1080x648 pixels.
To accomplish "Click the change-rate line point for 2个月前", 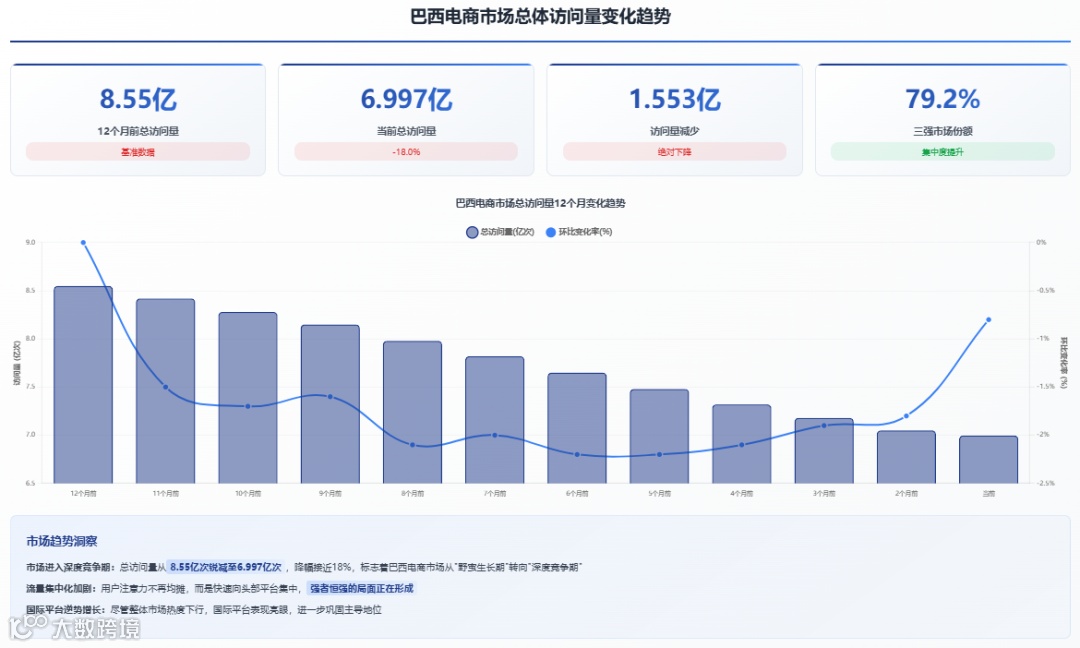I will pos(906,416).
